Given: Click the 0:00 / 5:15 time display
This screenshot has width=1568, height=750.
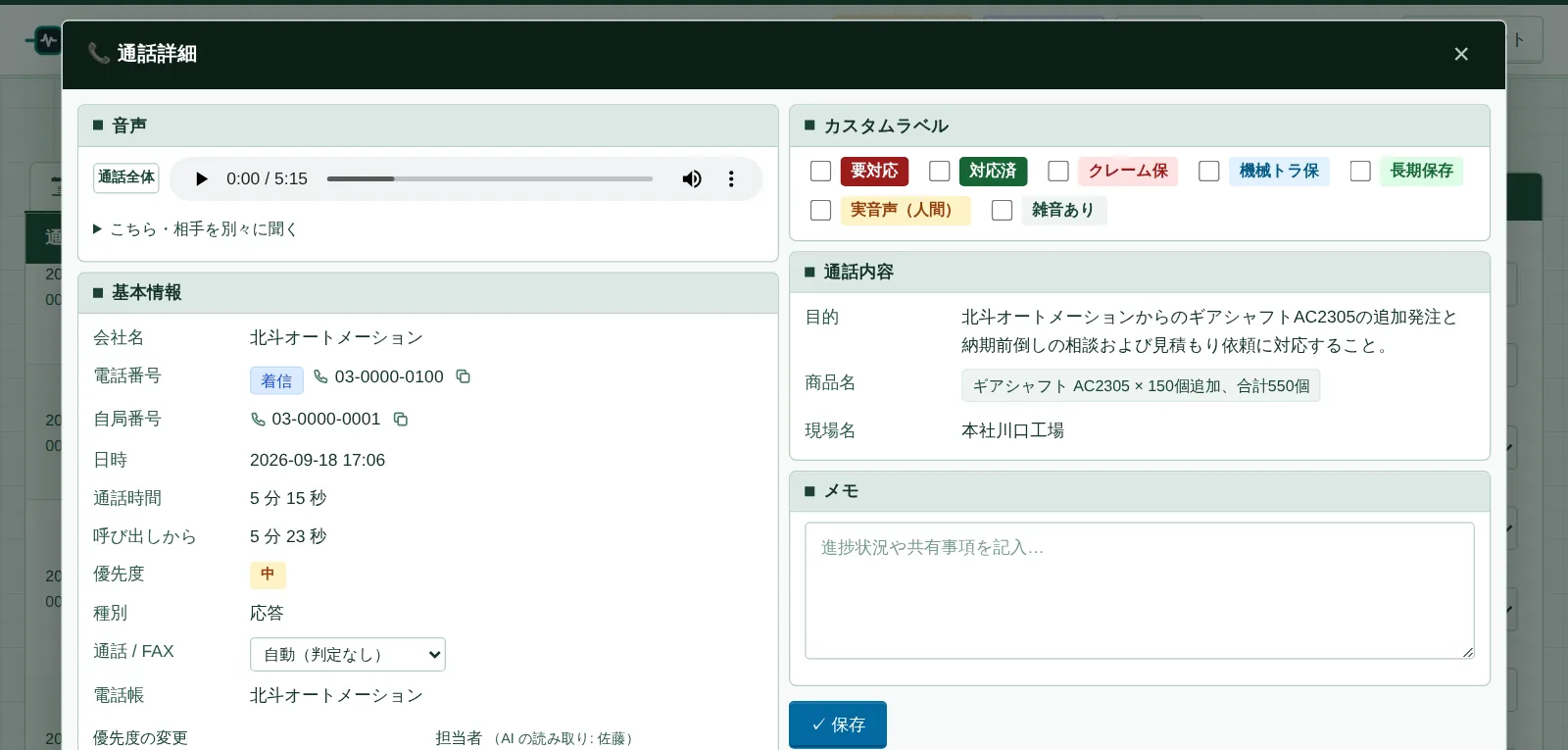Looking at the screenshot, I should [267, 178].
